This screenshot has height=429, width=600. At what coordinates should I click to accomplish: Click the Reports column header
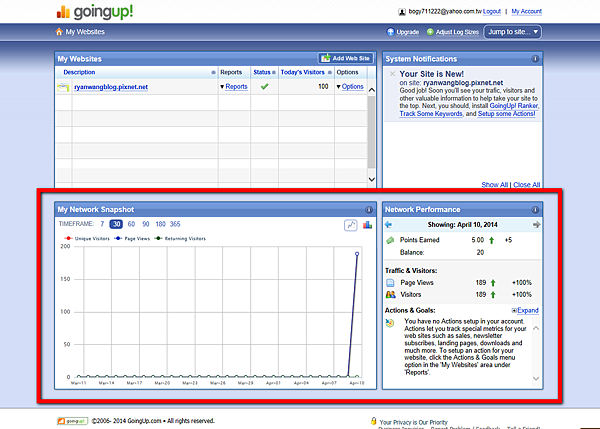(231, 72)
